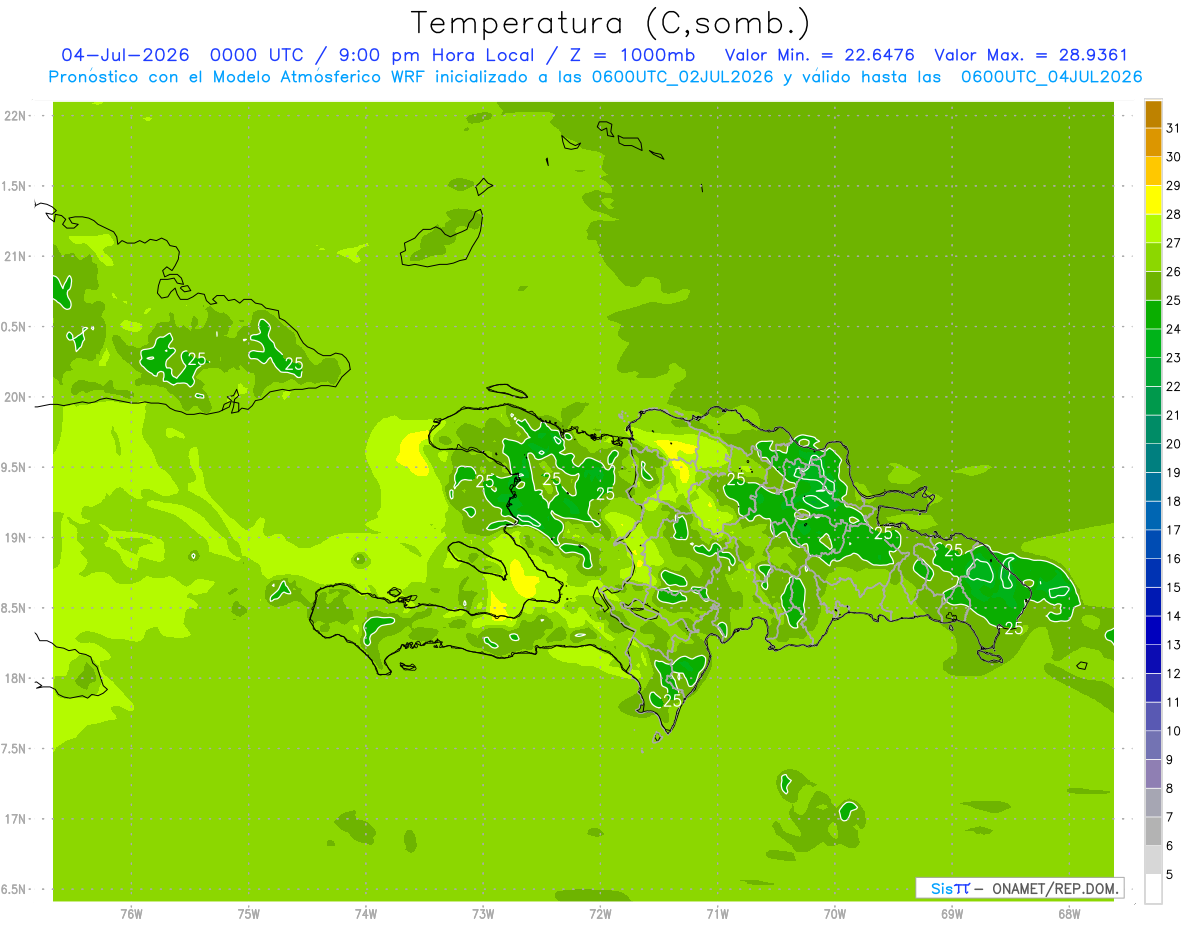Viewport: 1200px width, 927px height.
Task: Click the '76W' longitude label
Action: click(131, 913)
